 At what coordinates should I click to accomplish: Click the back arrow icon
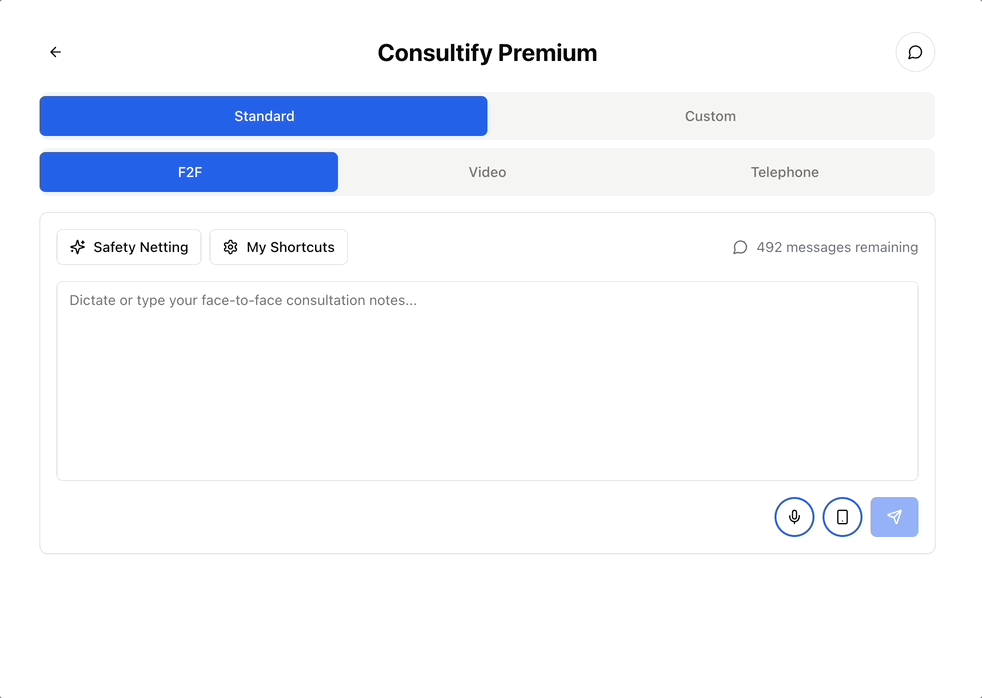tap(55, 52)
